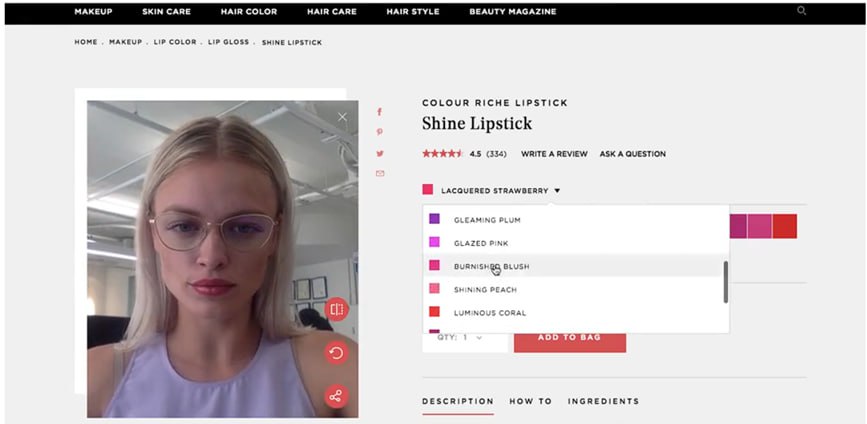Pin product with Pinterest icon
Image resolution: width=867 pixels, height=424 pixels.
(379, 132)
